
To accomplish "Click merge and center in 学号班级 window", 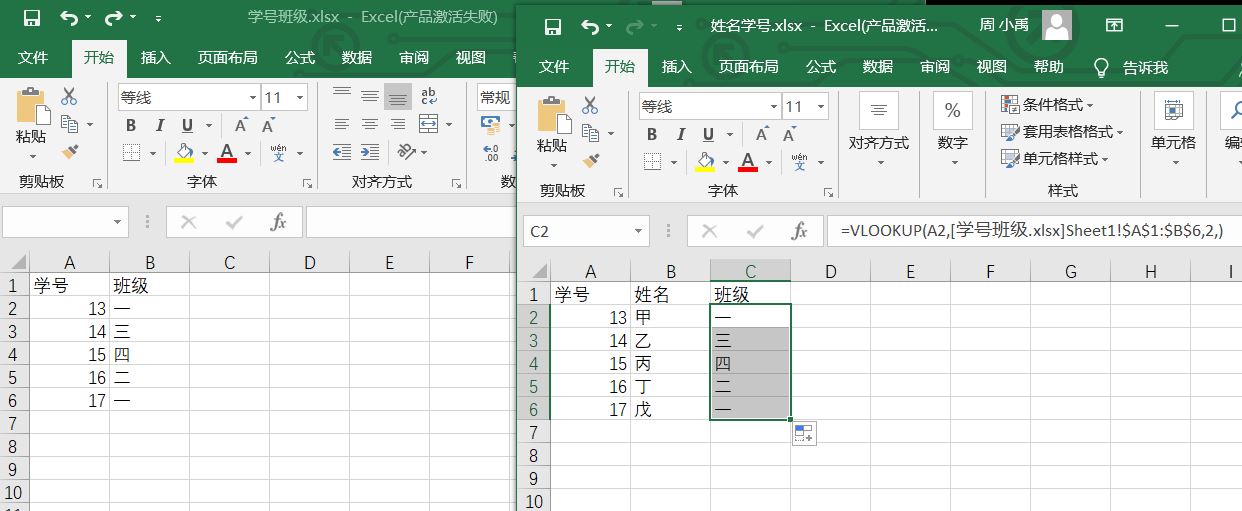I will click(x=429, y=125).
